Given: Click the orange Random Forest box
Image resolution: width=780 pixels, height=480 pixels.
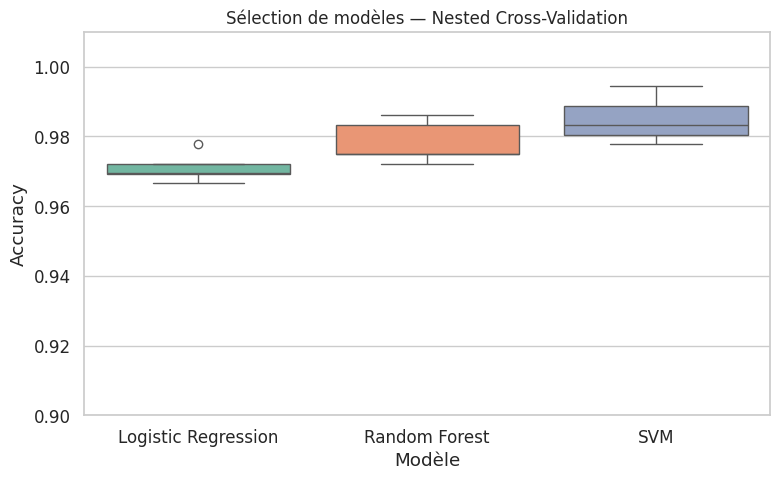Looking at the screenshot, I should point(427,140).
